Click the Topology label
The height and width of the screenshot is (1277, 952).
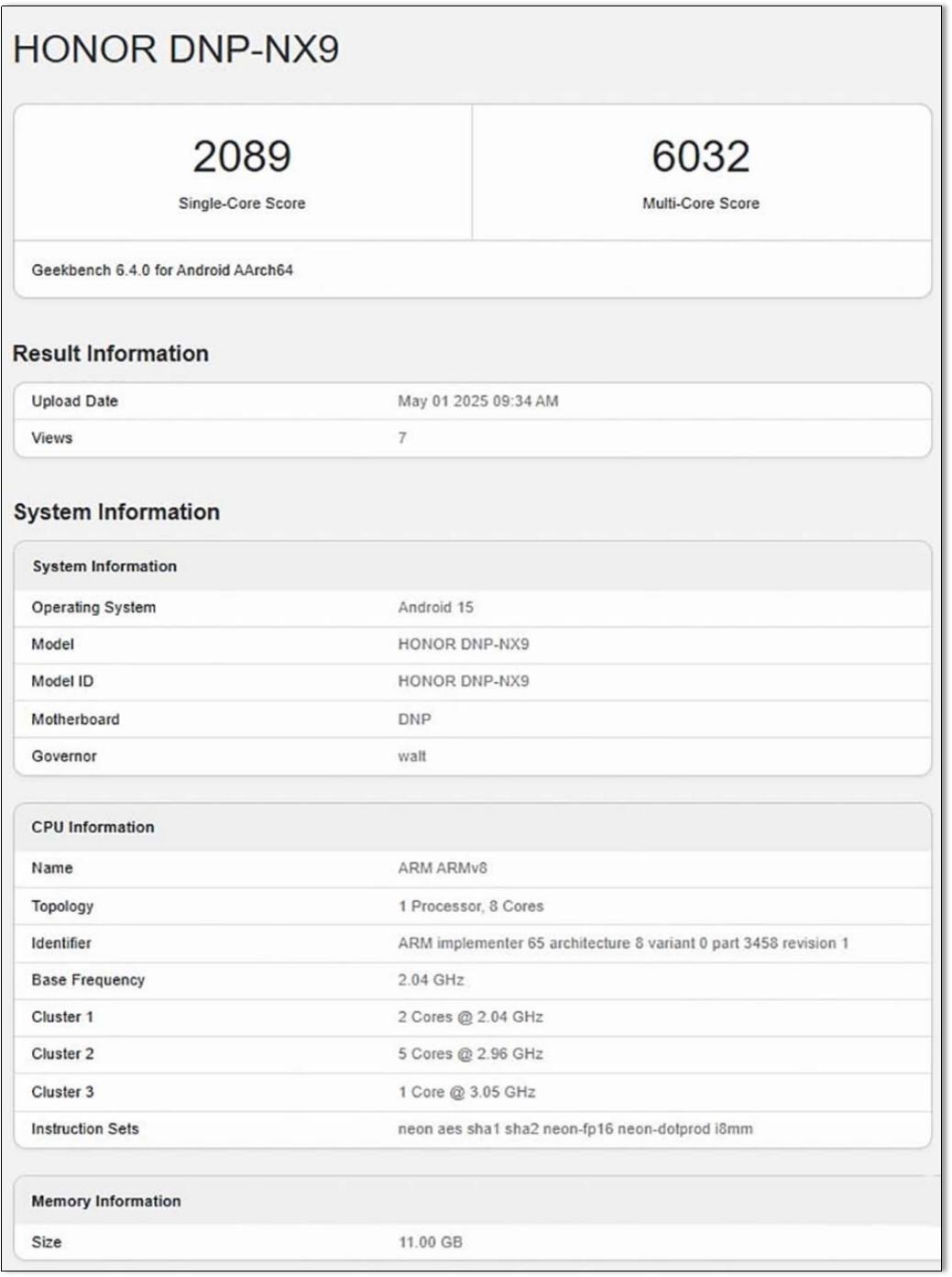[62, 907]
